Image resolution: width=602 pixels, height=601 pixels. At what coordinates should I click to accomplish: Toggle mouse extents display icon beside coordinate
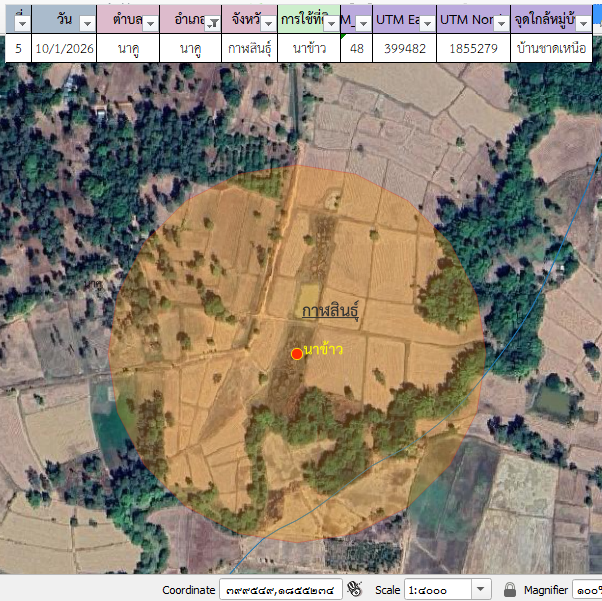(x=354, y=590)
